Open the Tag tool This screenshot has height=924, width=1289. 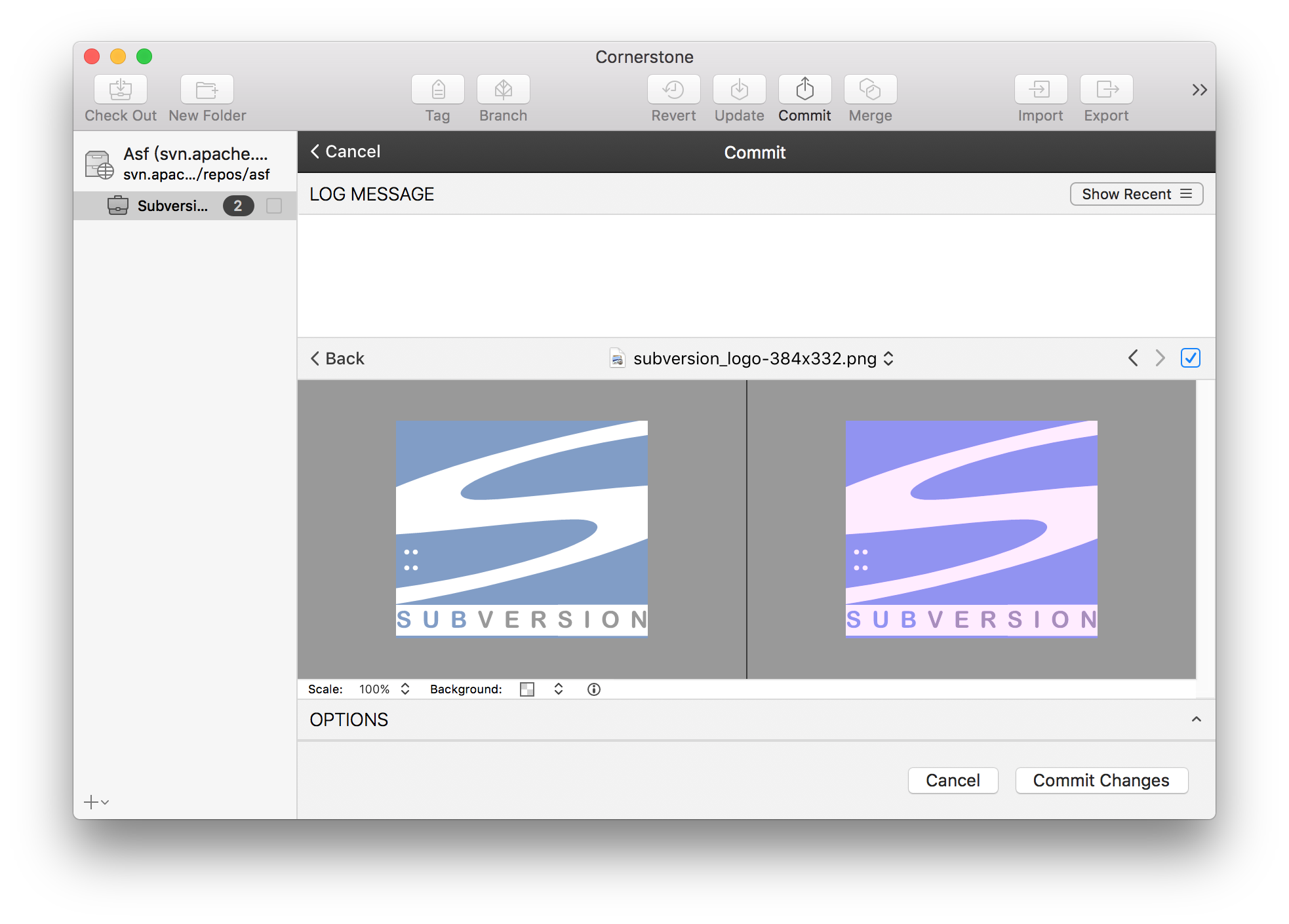coord(437,97)
